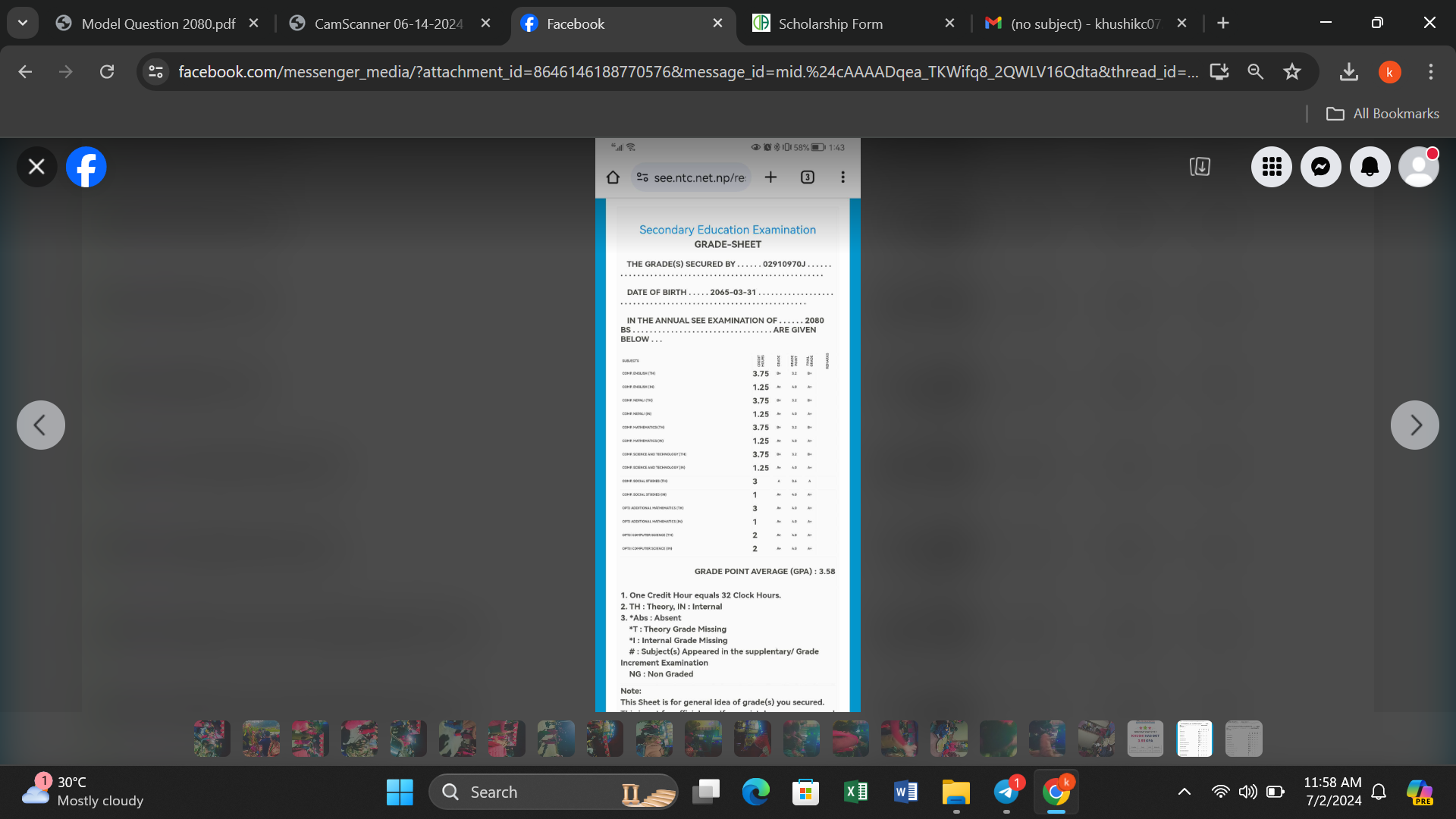The width and height of the screenshot is (1456, 819).
Task: Open the Facebook menu grid icon
Action: tap(1271, 167)
